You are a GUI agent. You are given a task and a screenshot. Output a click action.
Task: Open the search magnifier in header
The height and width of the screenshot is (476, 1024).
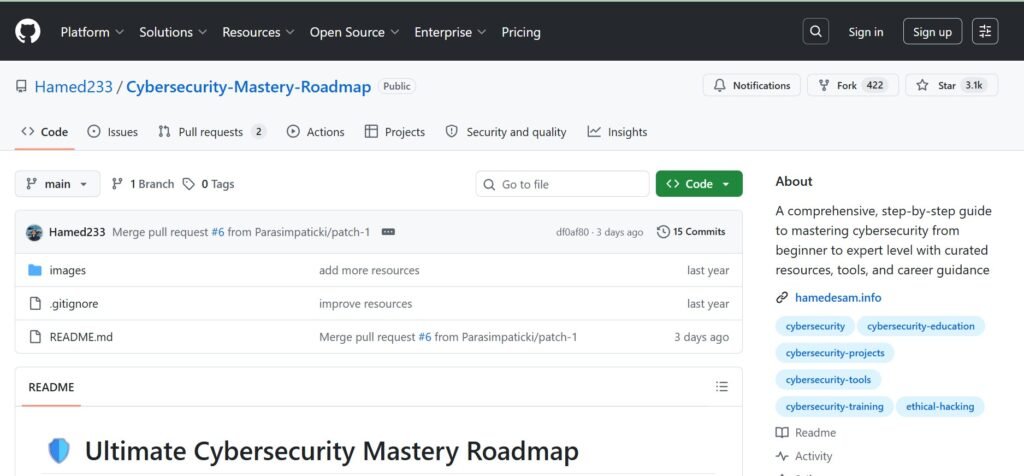click(x=816, y=31)
